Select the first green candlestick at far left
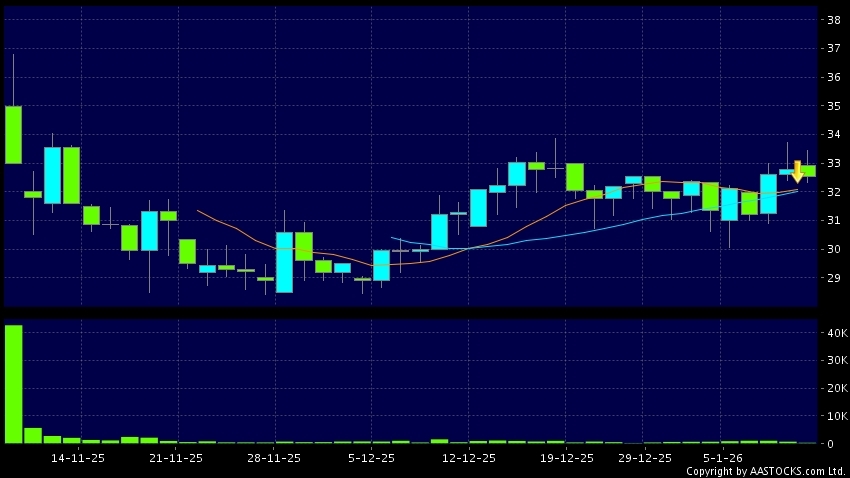Image resolution: width=850 pixels, height=478 pixels. (x=13, y=134)
